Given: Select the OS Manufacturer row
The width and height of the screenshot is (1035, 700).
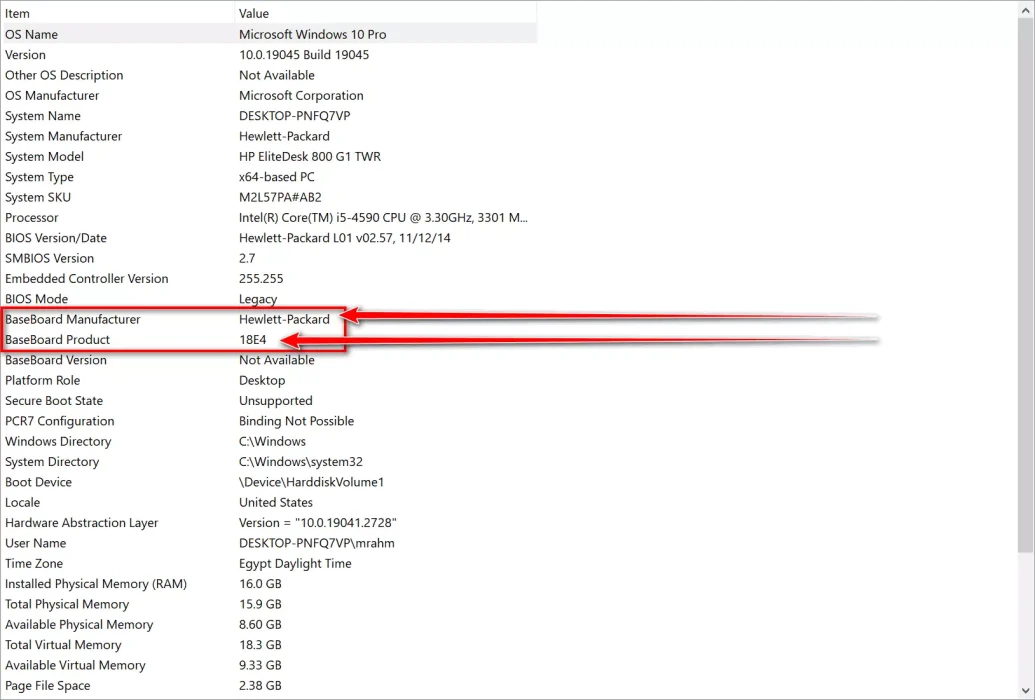Looking at the screenshot, I should pos(269,96).
